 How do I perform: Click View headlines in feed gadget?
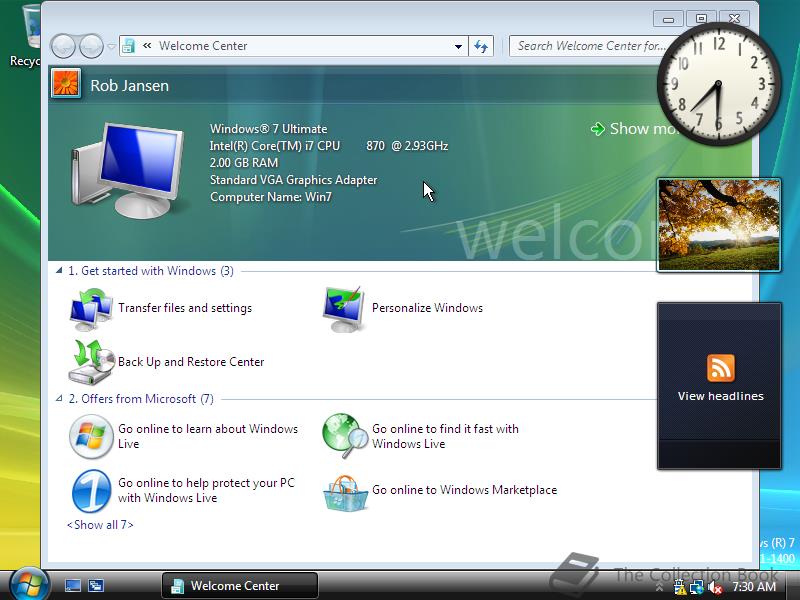[720, 396]
